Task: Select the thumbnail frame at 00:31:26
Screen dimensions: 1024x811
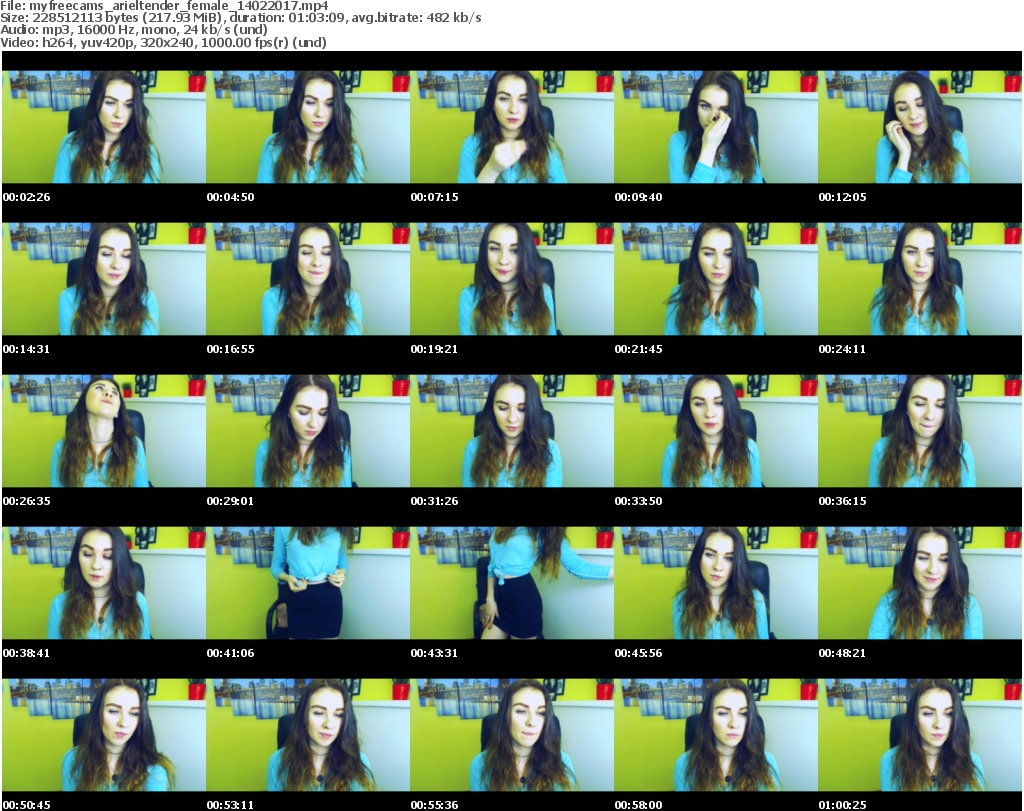Action: tap(512, 431)
